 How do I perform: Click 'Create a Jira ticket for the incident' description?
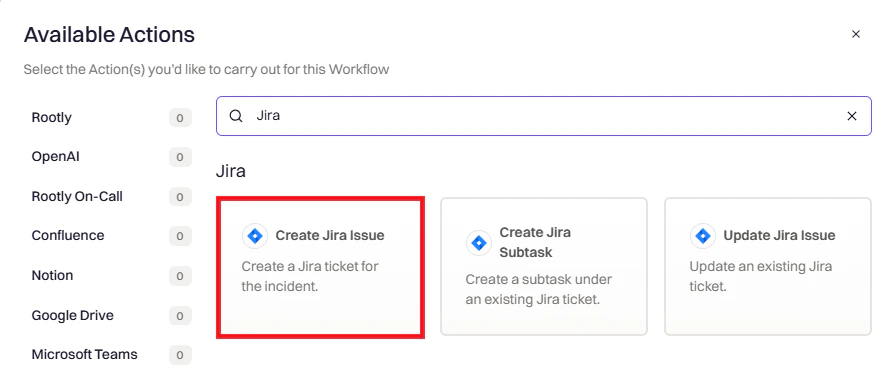[310, 276]
